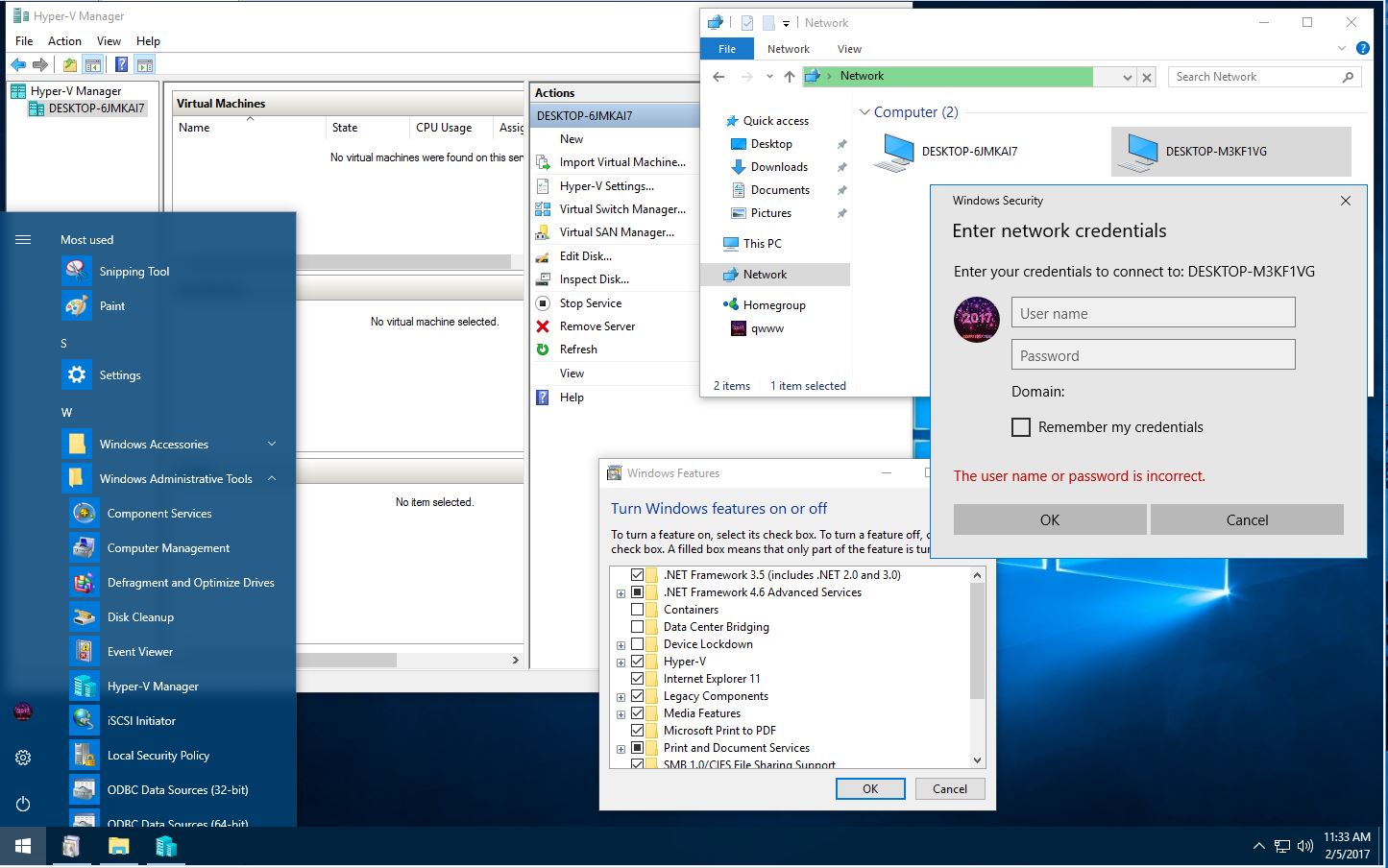Viewport: 1388px width, 868px height.
Task: Click Cancel in Windows Security dialog
Action: [1247, 520]
